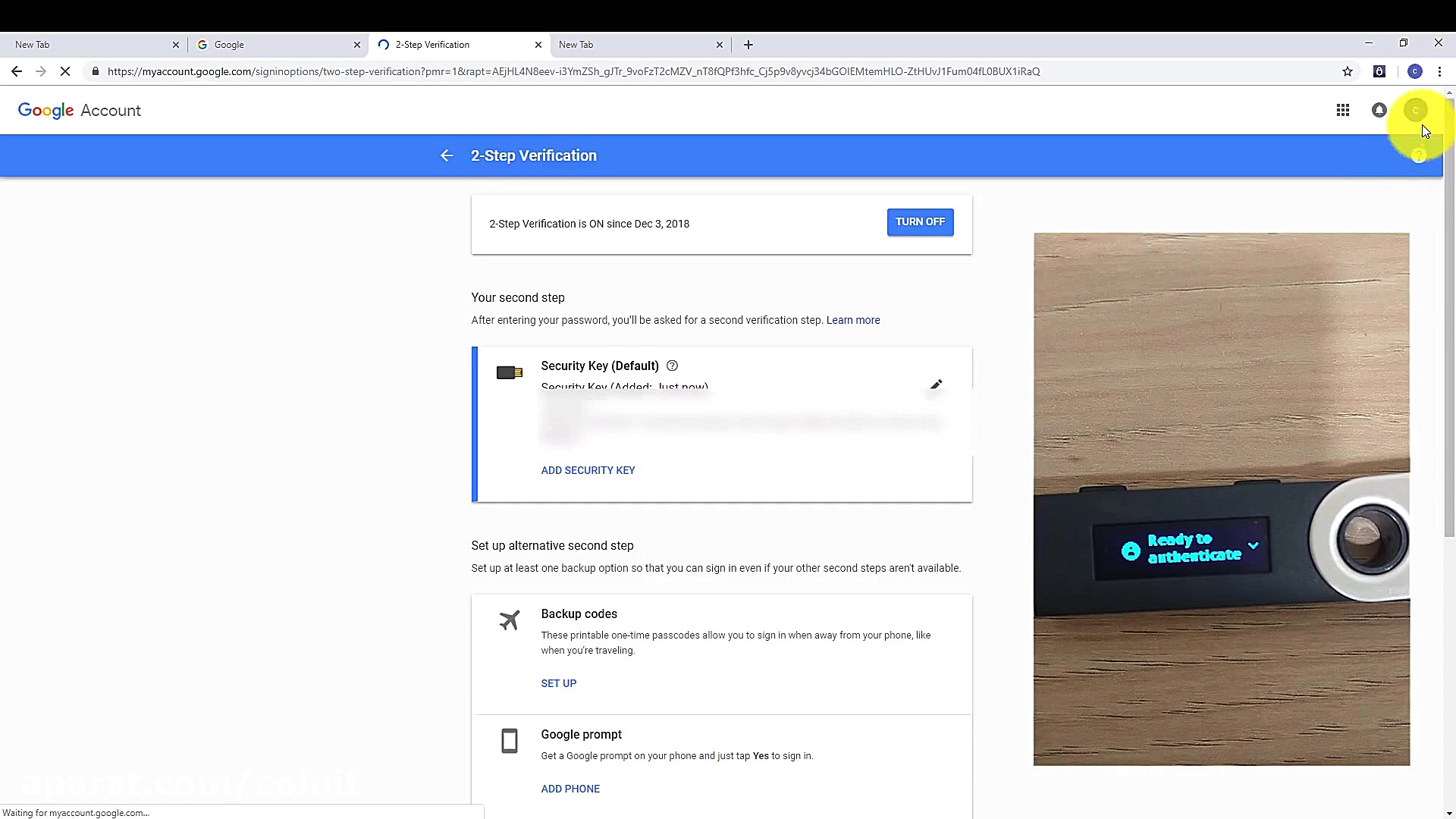
Task: Click '2-Step Verification is ON since Dec 3, 2018'
Action: point(589,224)
